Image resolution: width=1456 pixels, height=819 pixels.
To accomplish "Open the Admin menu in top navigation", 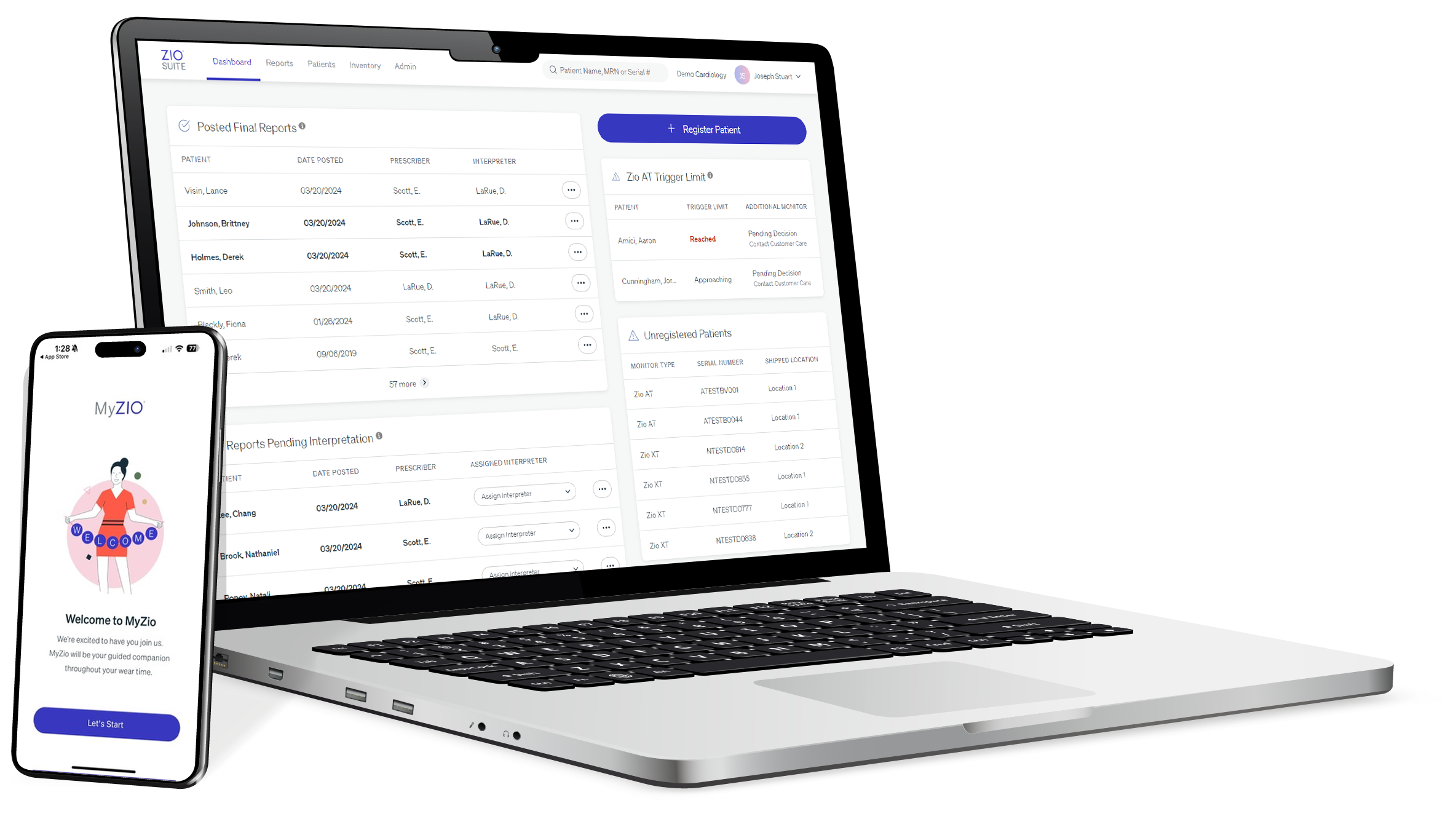I will (x=404, y=66).
